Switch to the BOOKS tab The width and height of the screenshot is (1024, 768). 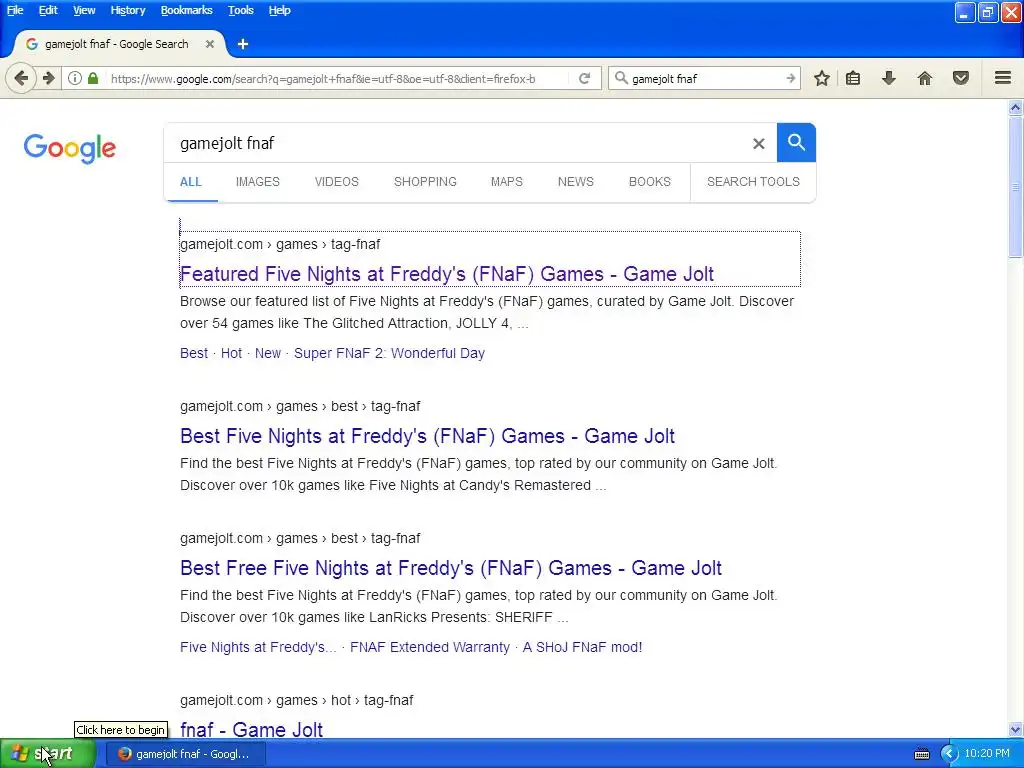click(x=649, y=182)
